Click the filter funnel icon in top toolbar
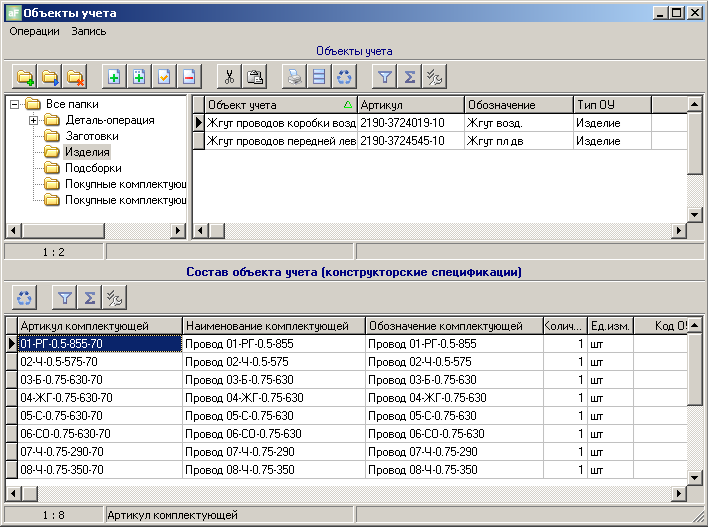Viewport: 708px width, 527px height. 384,76
